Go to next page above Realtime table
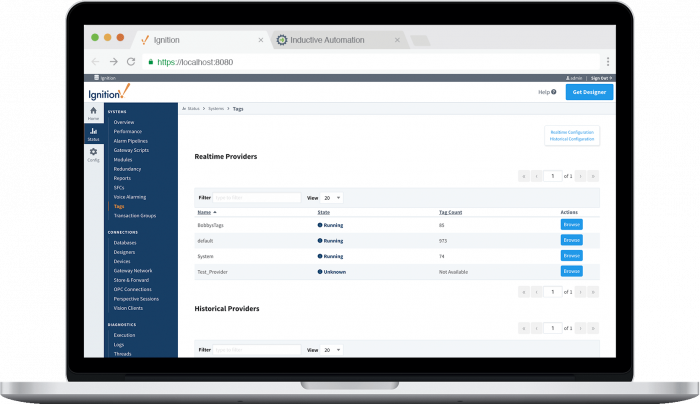The image size is (700, 404). click(x=580, y=176)
